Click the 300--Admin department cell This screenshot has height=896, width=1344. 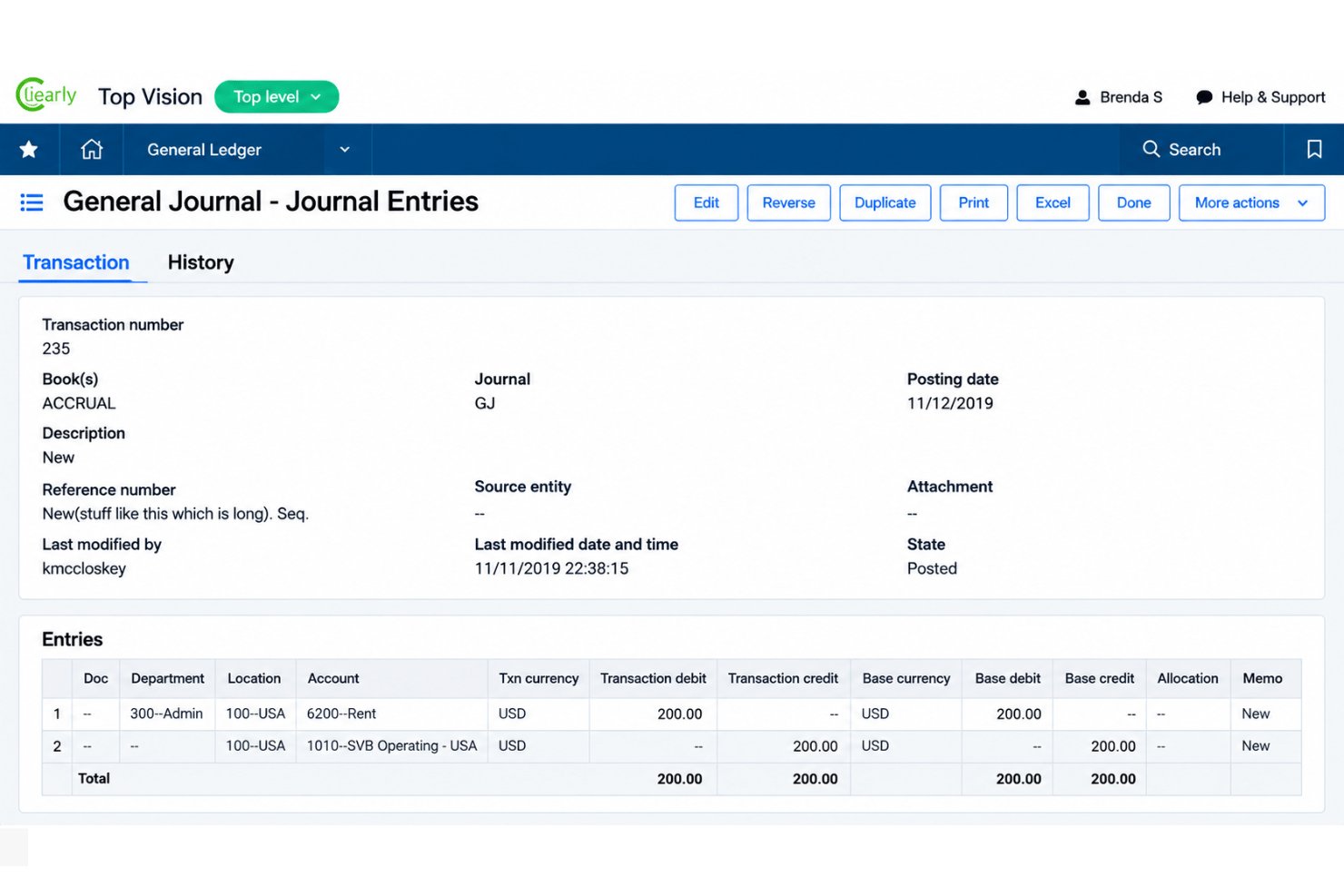(166, 714)
